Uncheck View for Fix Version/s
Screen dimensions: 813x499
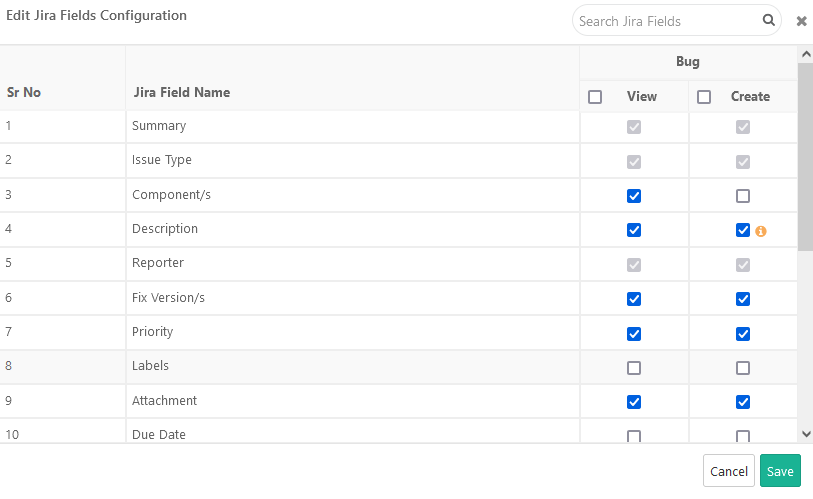(x=634, y=299)
